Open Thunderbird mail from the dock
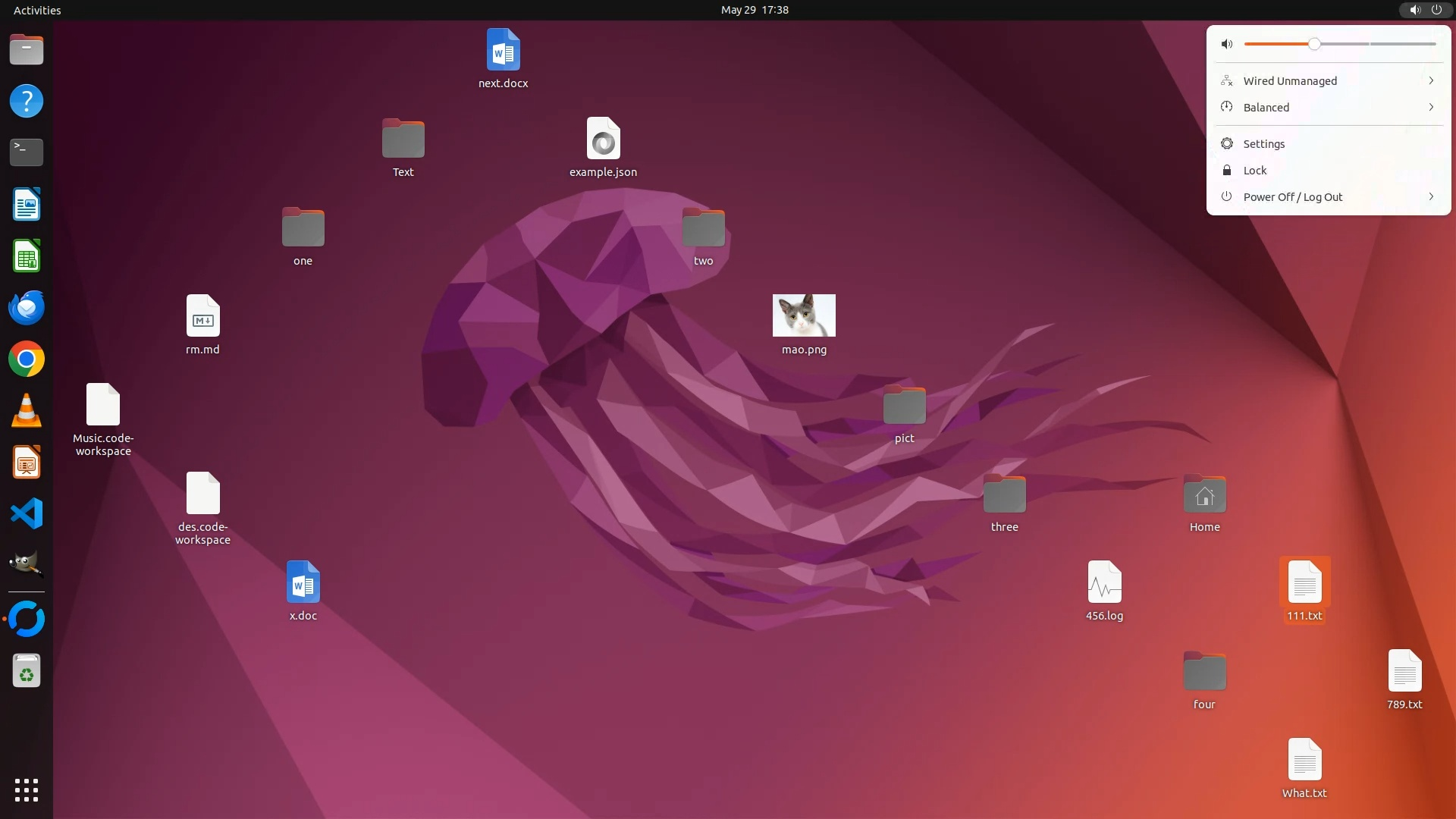Image resolution: width=1456 pixels, height=819 pixels. click(27, 308)
